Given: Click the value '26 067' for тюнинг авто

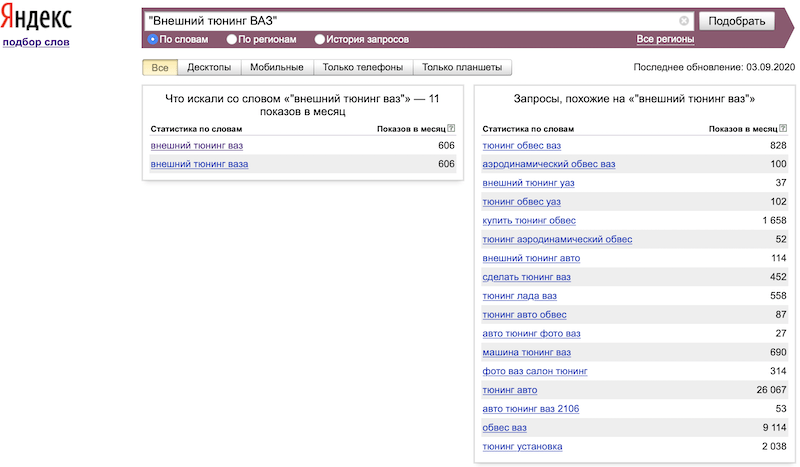Looking at the screenshot, I should point(771,390).
